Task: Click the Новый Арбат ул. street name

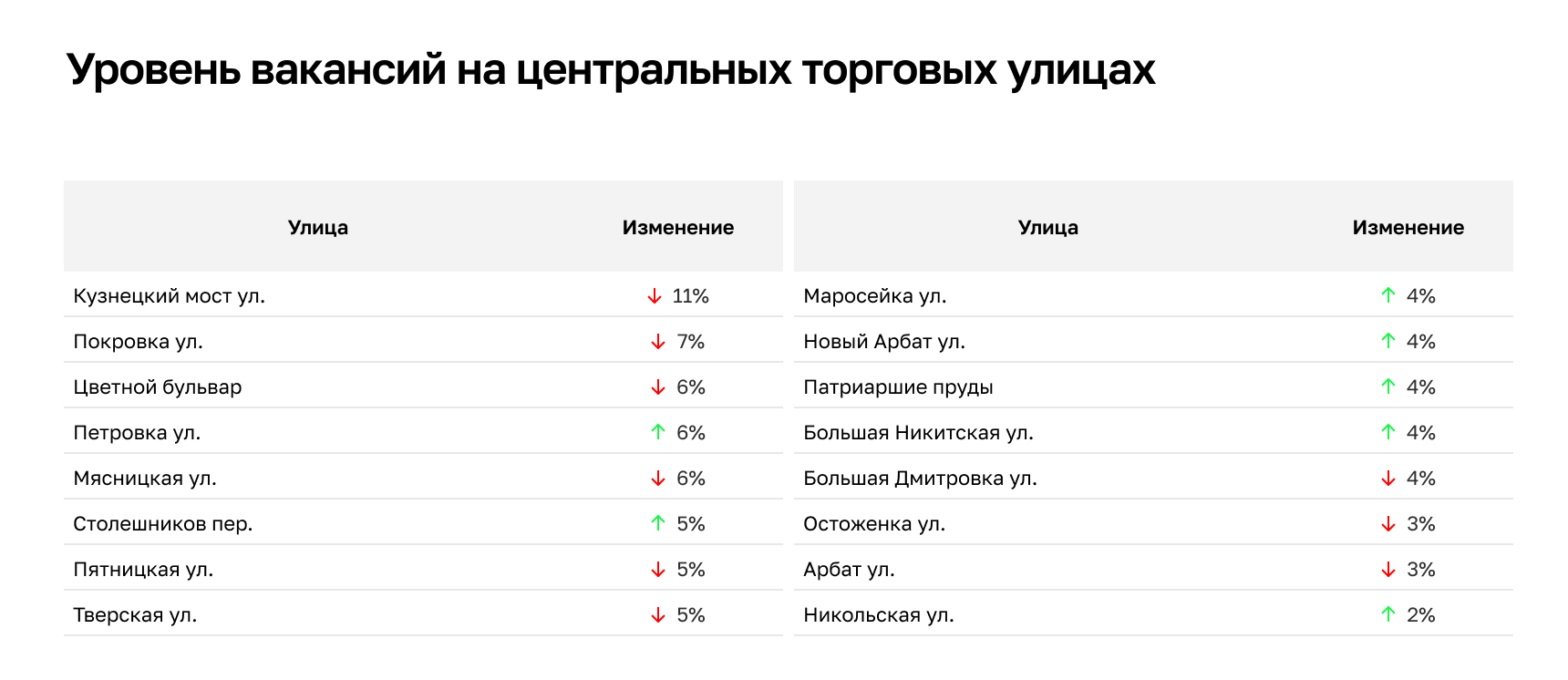Action: point(883,342)
